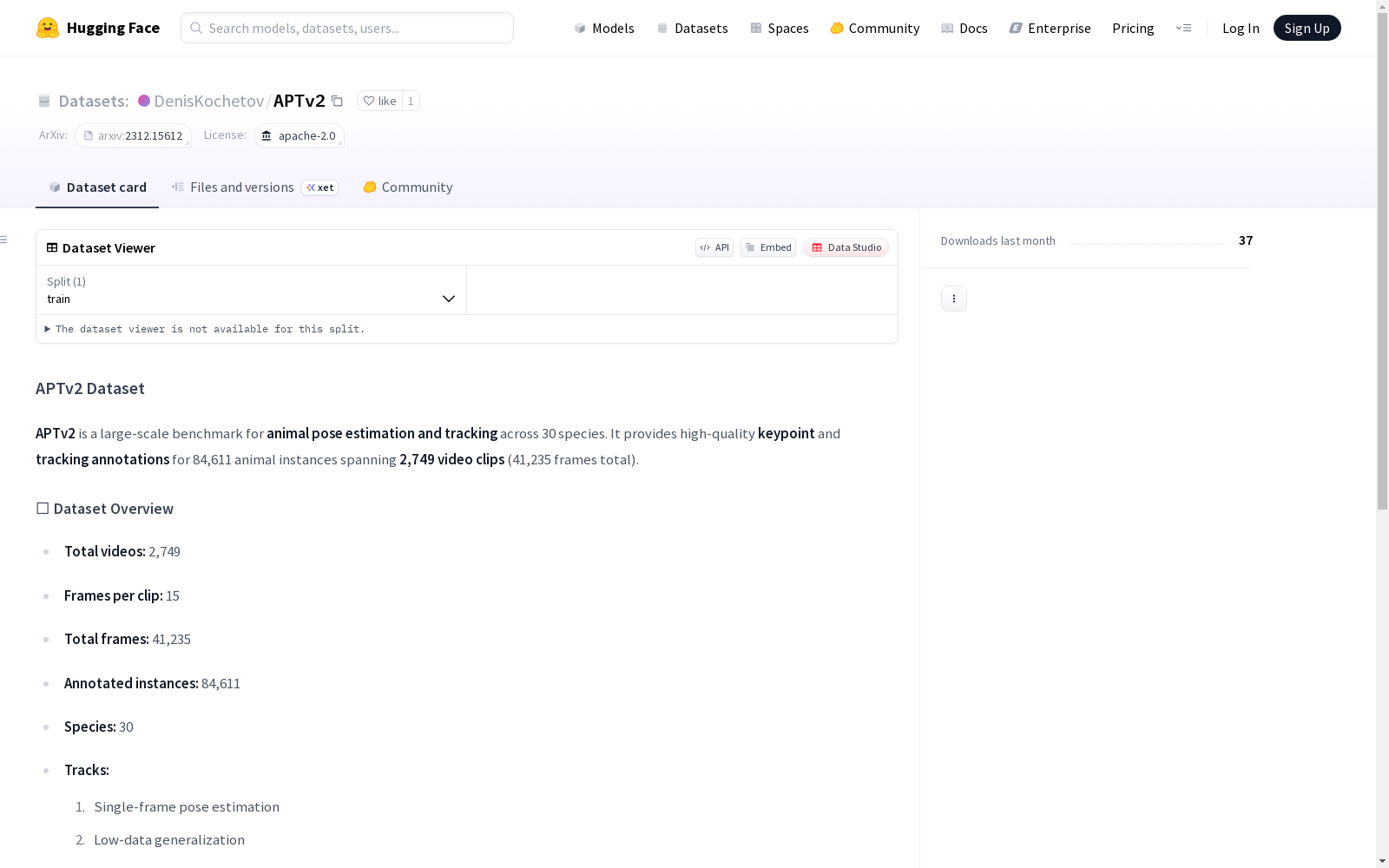The width and height of the screenshot is (1389, 868).
Task: Click the Total videos: 2,749 item
Action: (122, 551)
